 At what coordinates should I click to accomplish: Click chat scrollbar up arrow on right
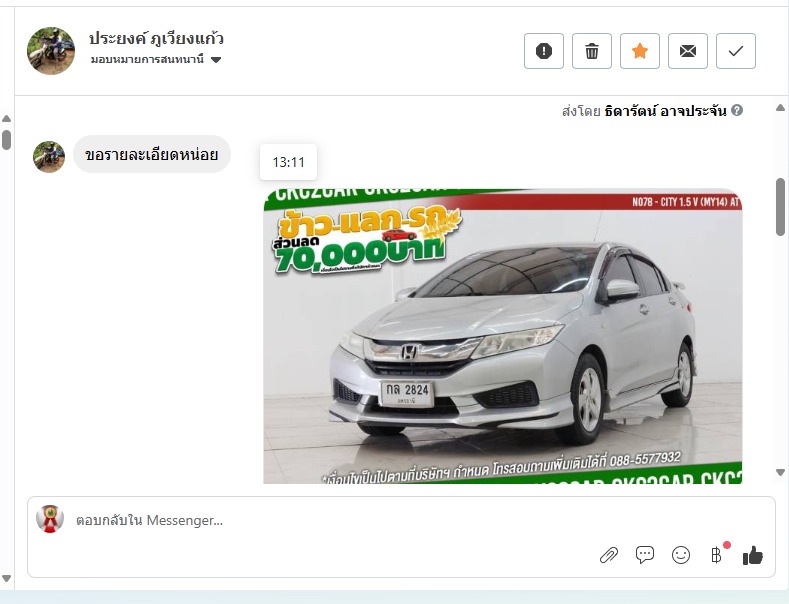click(x=780, y=107)
